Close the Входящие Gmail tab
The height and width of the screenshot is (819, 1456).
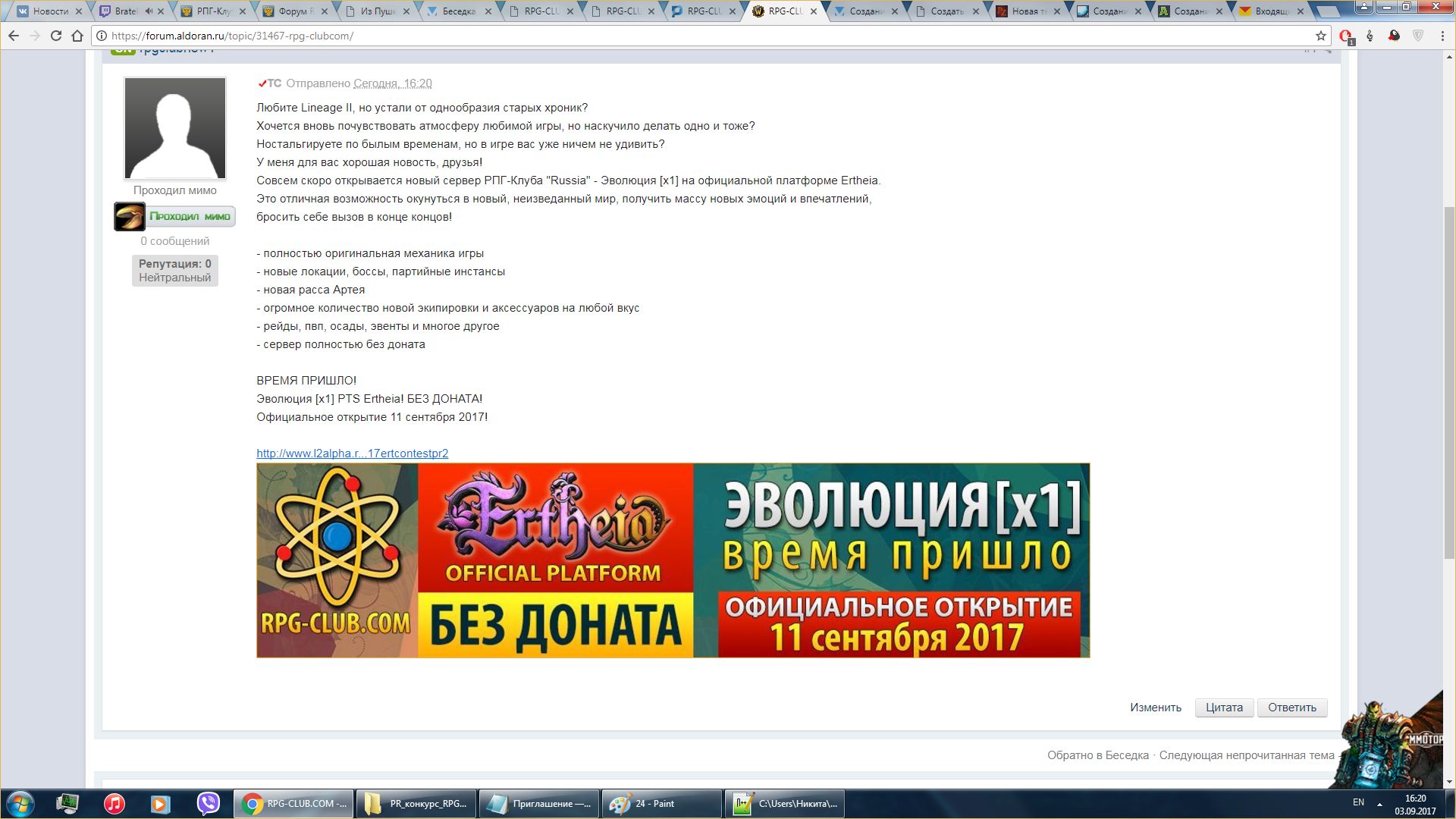coord(1301,11)
